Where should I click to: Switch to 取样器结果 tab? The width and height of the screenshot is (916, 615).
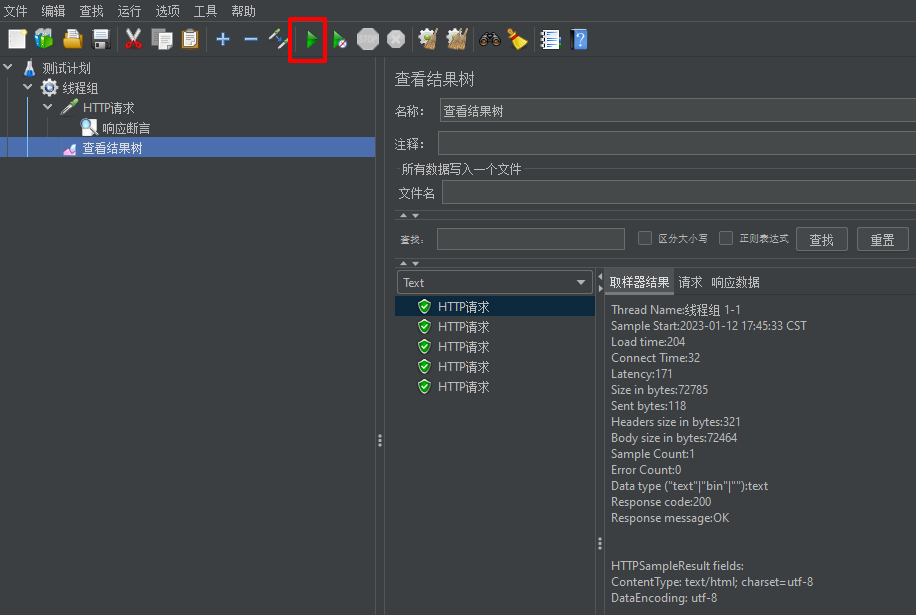click(x=639, y=282)
